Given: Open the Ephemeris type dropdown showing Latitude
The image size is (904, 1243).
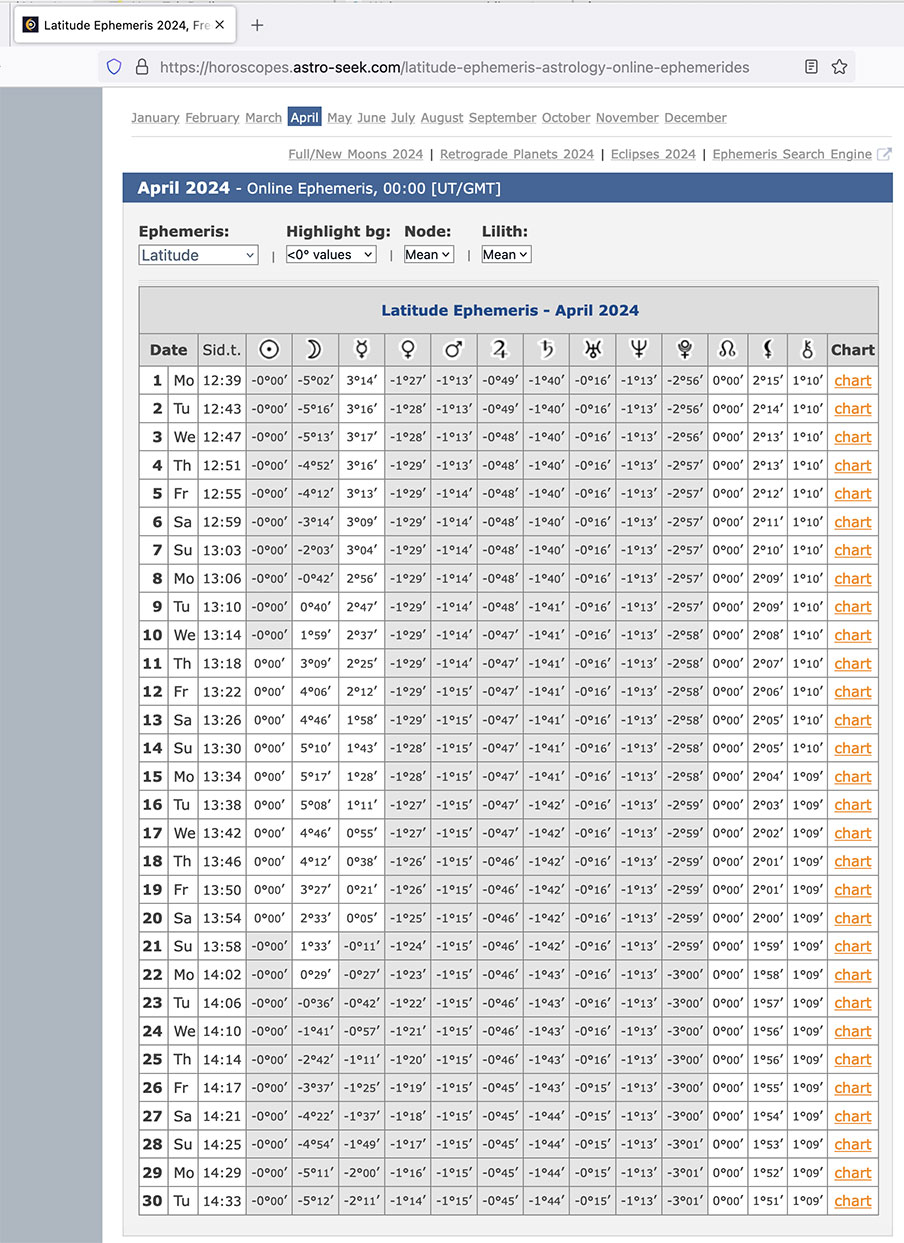Looking at the screenshot, I should (199, 255).
